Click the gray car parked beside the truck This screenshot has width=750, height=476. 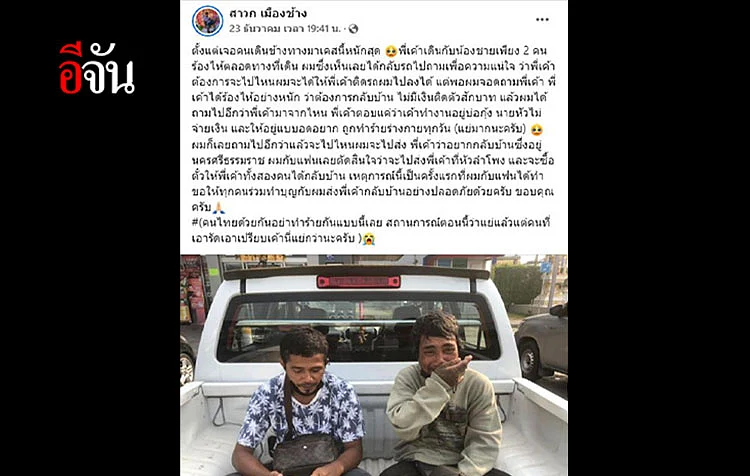click(542, 341)
